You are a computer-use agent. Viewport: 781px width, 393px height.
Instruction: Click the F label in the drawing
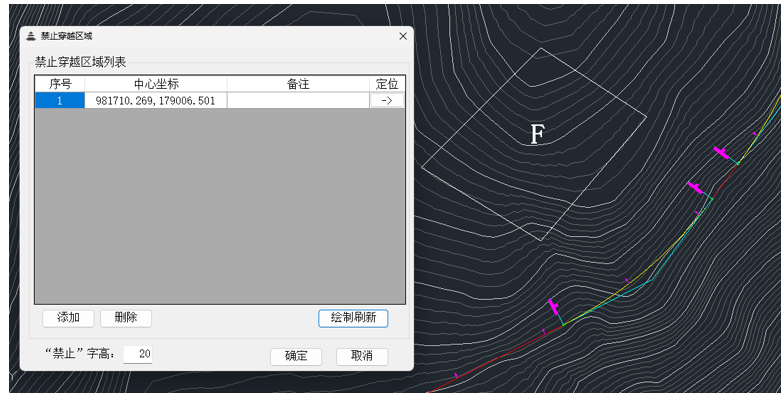(x=537, y=134)
